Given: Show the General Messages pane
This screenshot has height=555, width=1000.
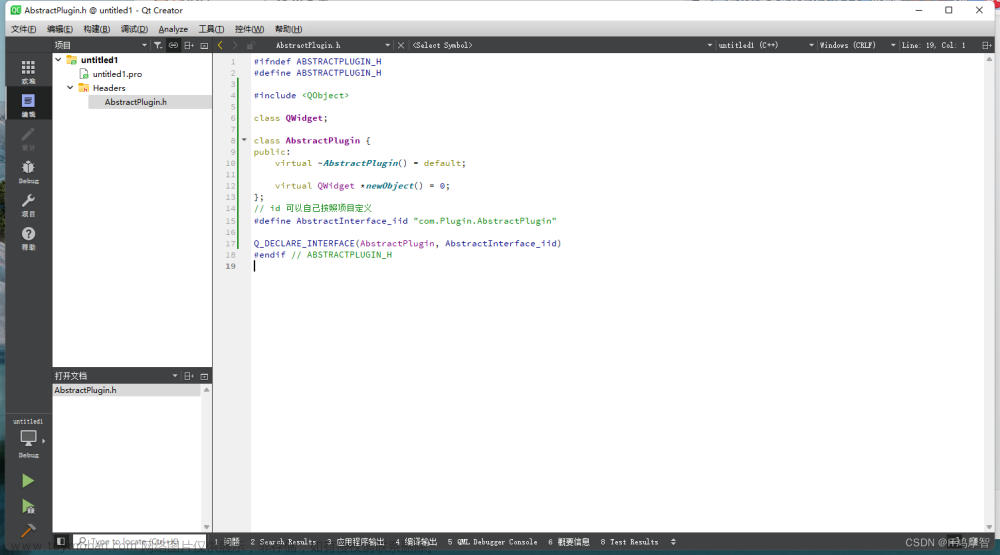Looking at the screenshot, I should 569,542.
